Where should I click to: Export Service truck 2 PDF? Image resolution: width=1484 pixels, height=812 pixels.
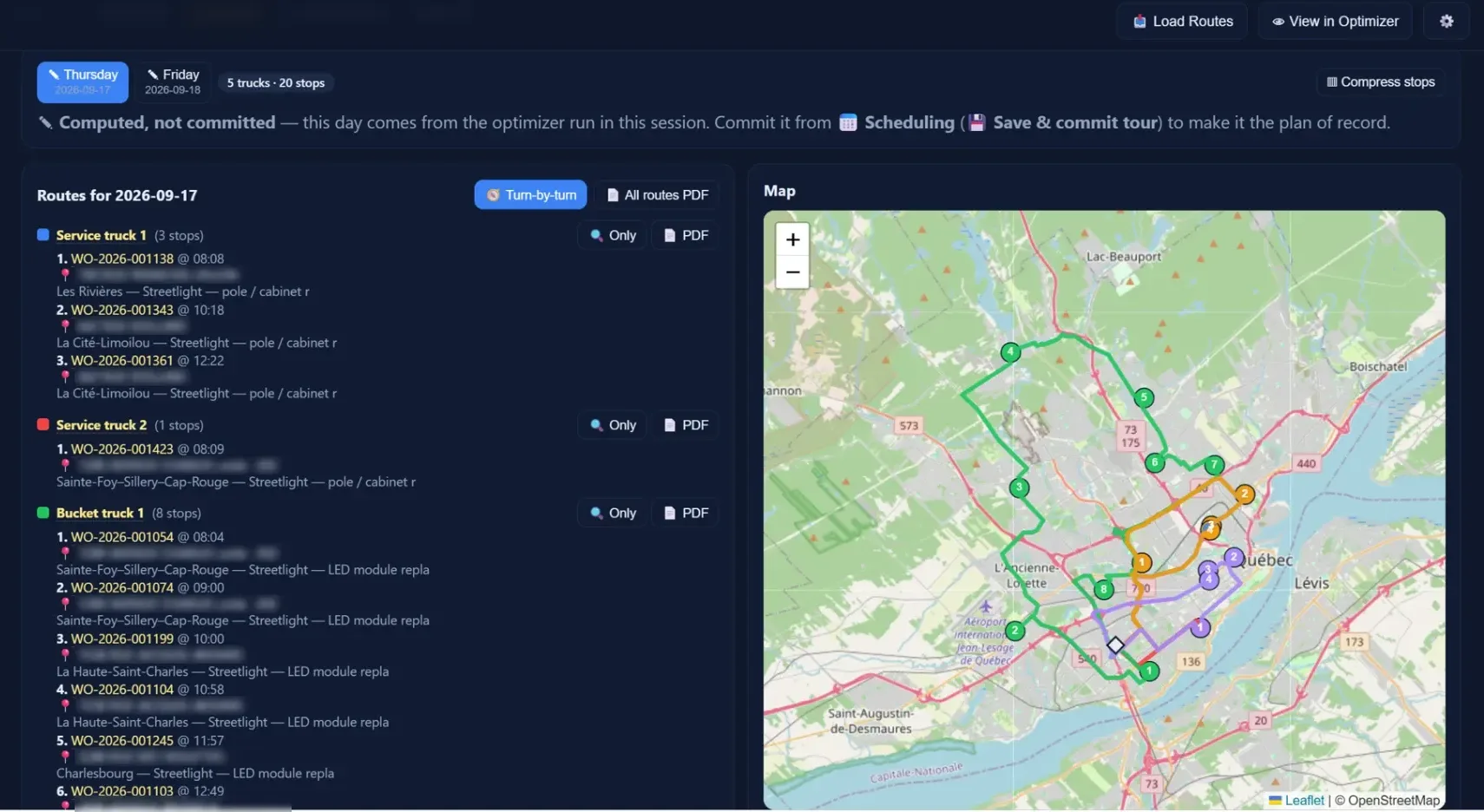point(686,425)
